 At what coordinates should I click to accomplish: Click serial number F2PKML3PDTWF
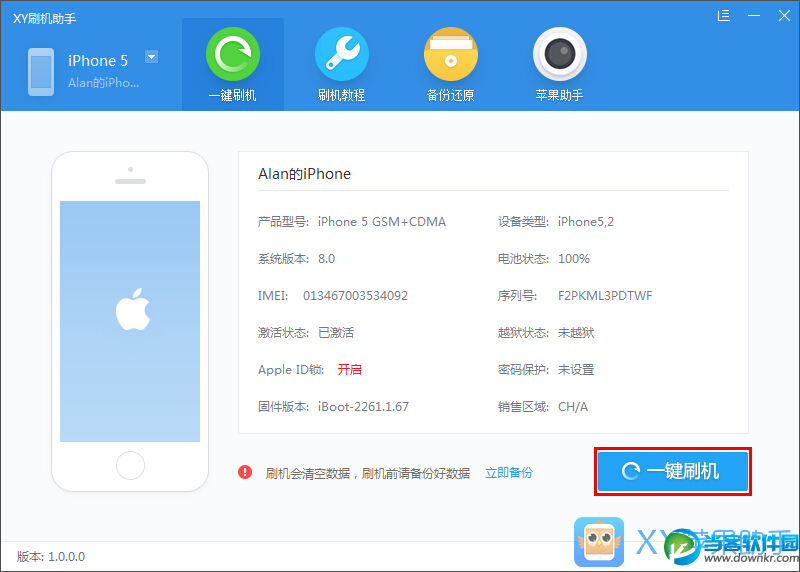tap(605, 296)
